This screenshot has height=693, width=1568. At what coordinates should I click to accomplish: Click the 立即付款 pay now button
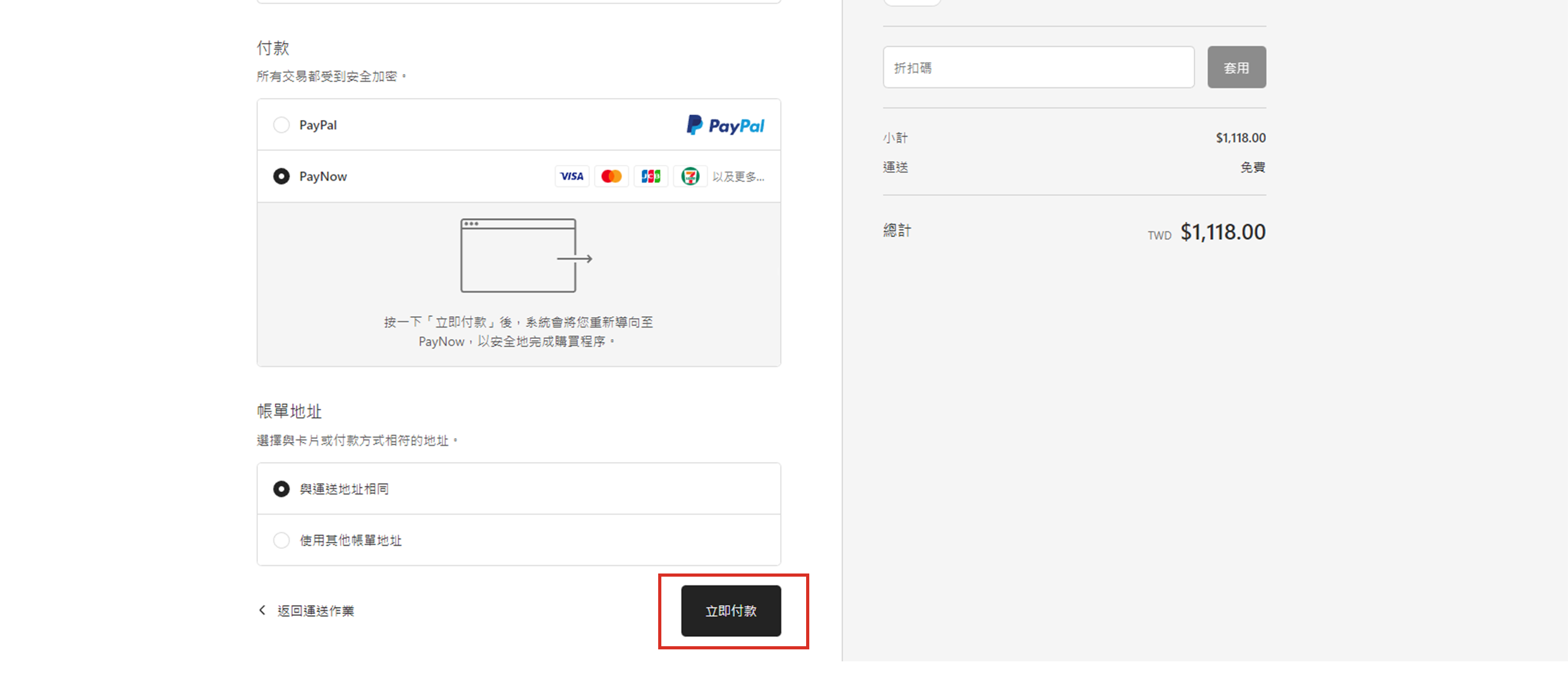[x=731, y=611]
